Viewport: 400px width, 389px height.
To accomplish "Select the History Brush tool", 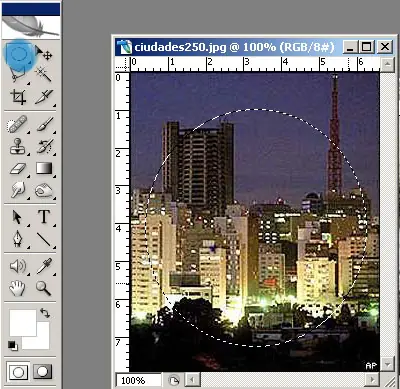I will tap(45, 146).
